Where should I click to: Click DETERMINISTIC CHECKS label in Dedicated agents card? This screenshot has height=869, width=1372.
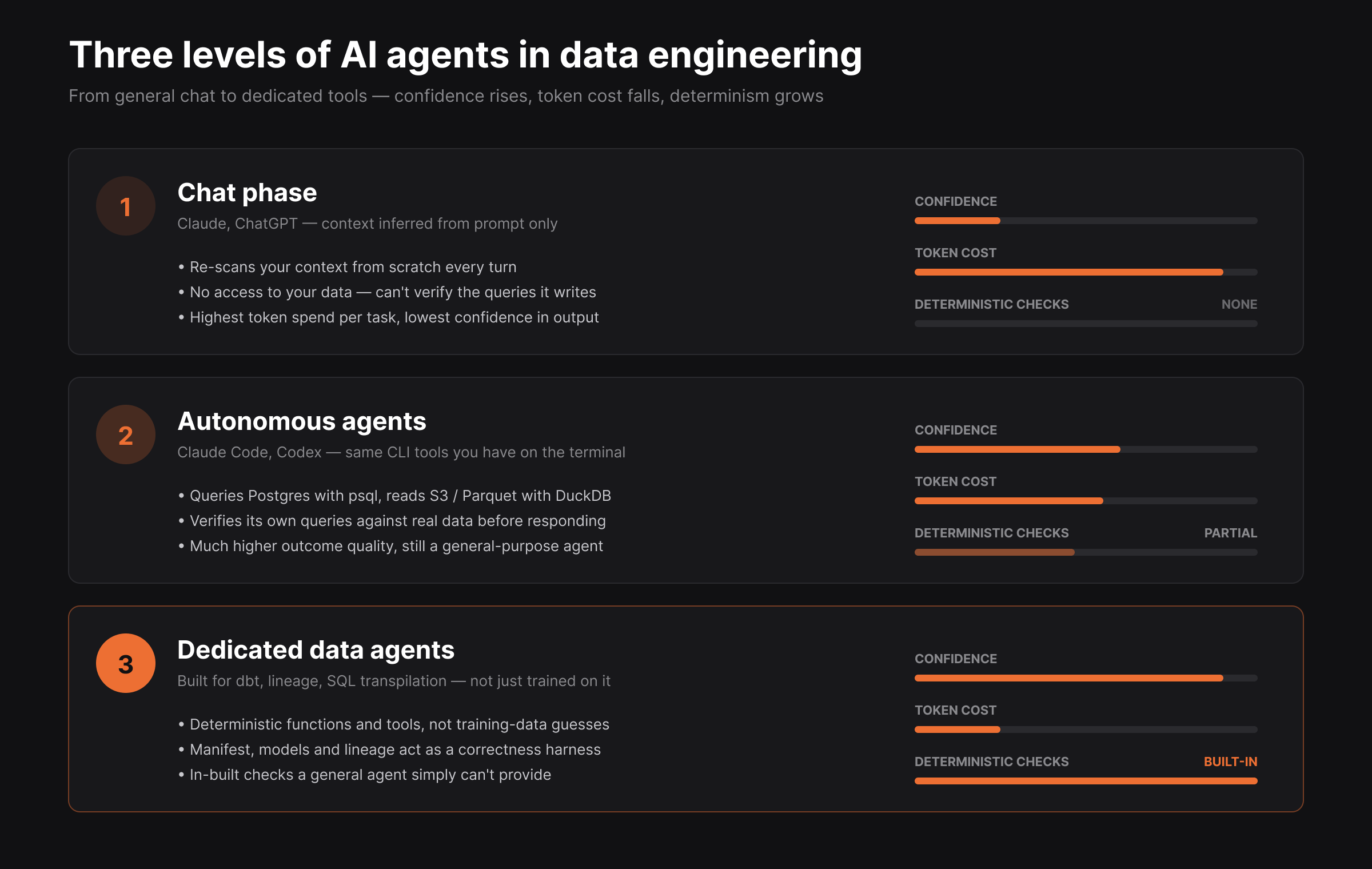(x=991, y=762)
